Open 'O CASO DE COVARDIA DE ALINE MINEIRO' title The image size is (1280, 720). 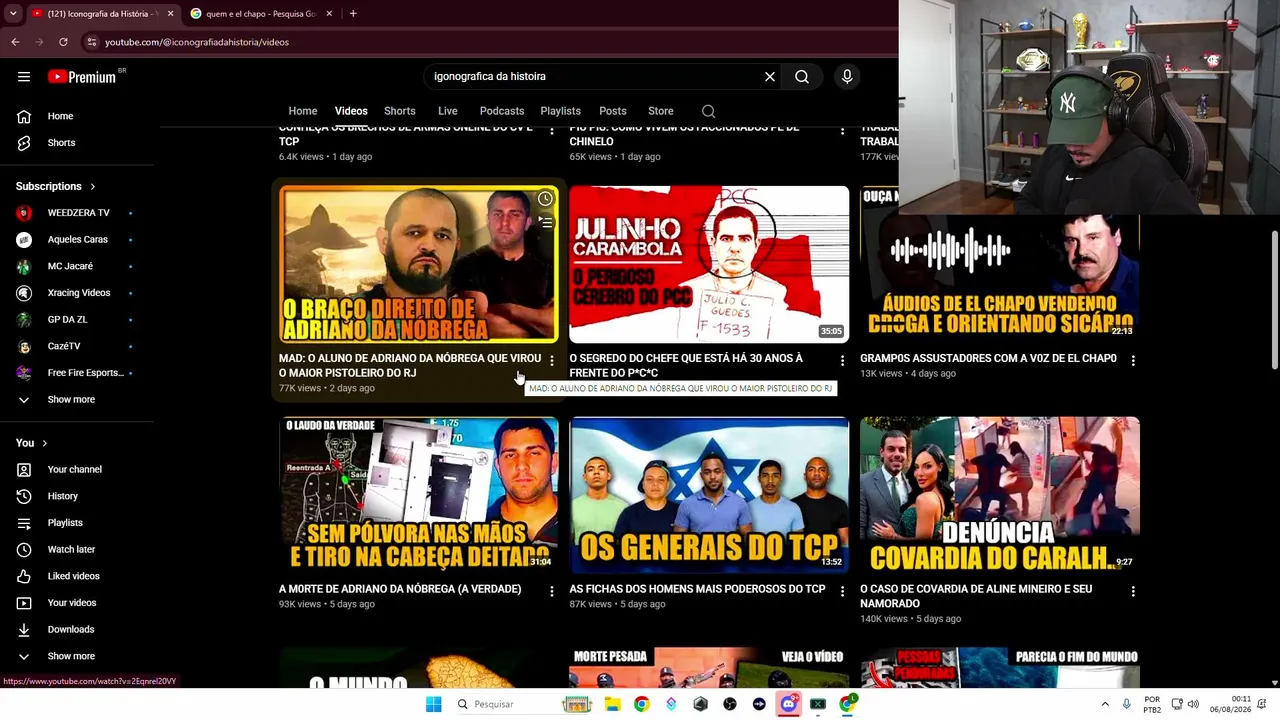[x=976, y=596]
